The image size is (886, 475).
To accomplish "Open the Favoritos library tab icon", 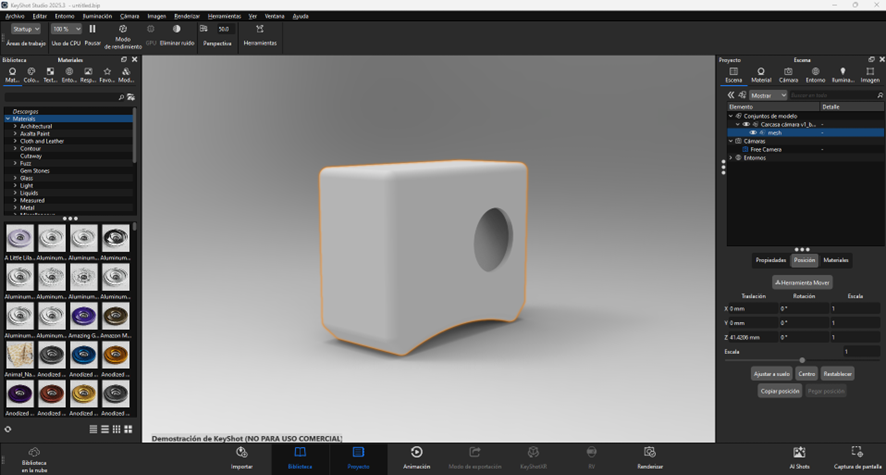I will [x=107, y=71].
